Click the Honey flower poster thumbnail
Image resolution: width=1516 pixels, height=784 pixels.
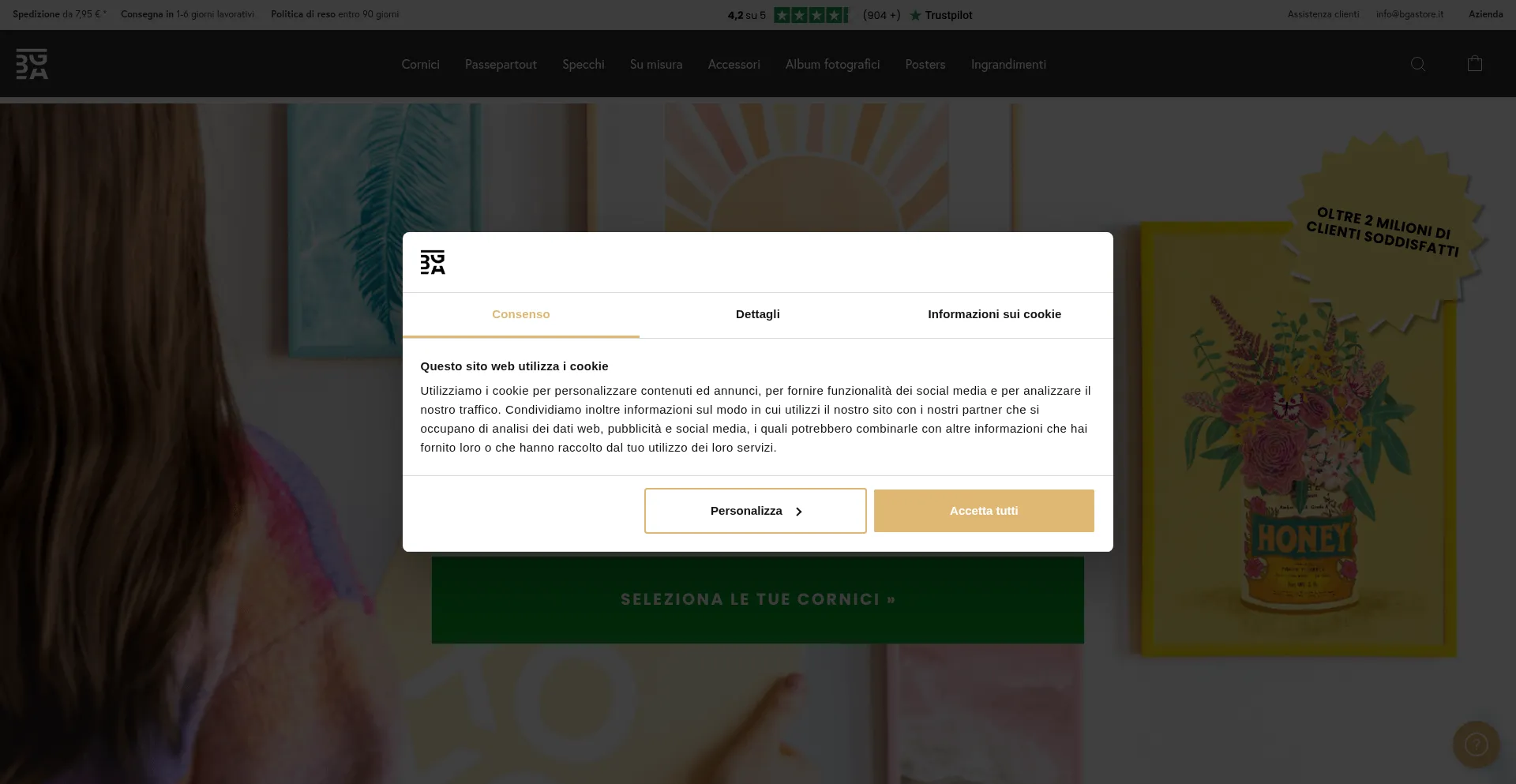click(x=1299, y=439)
